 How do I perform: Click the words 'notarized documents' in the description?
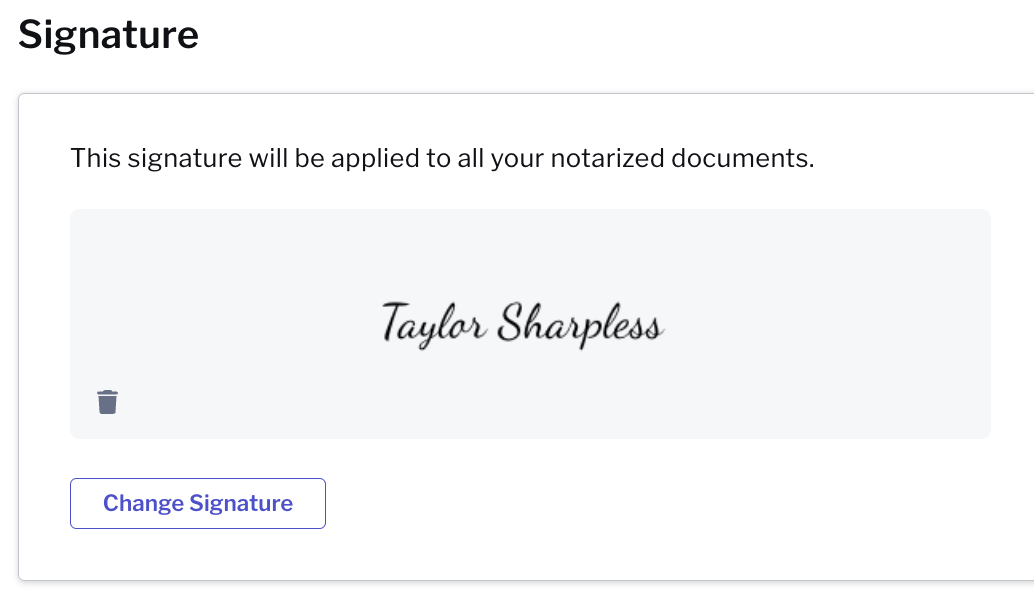pyautogui.click(x=682, y=158)
